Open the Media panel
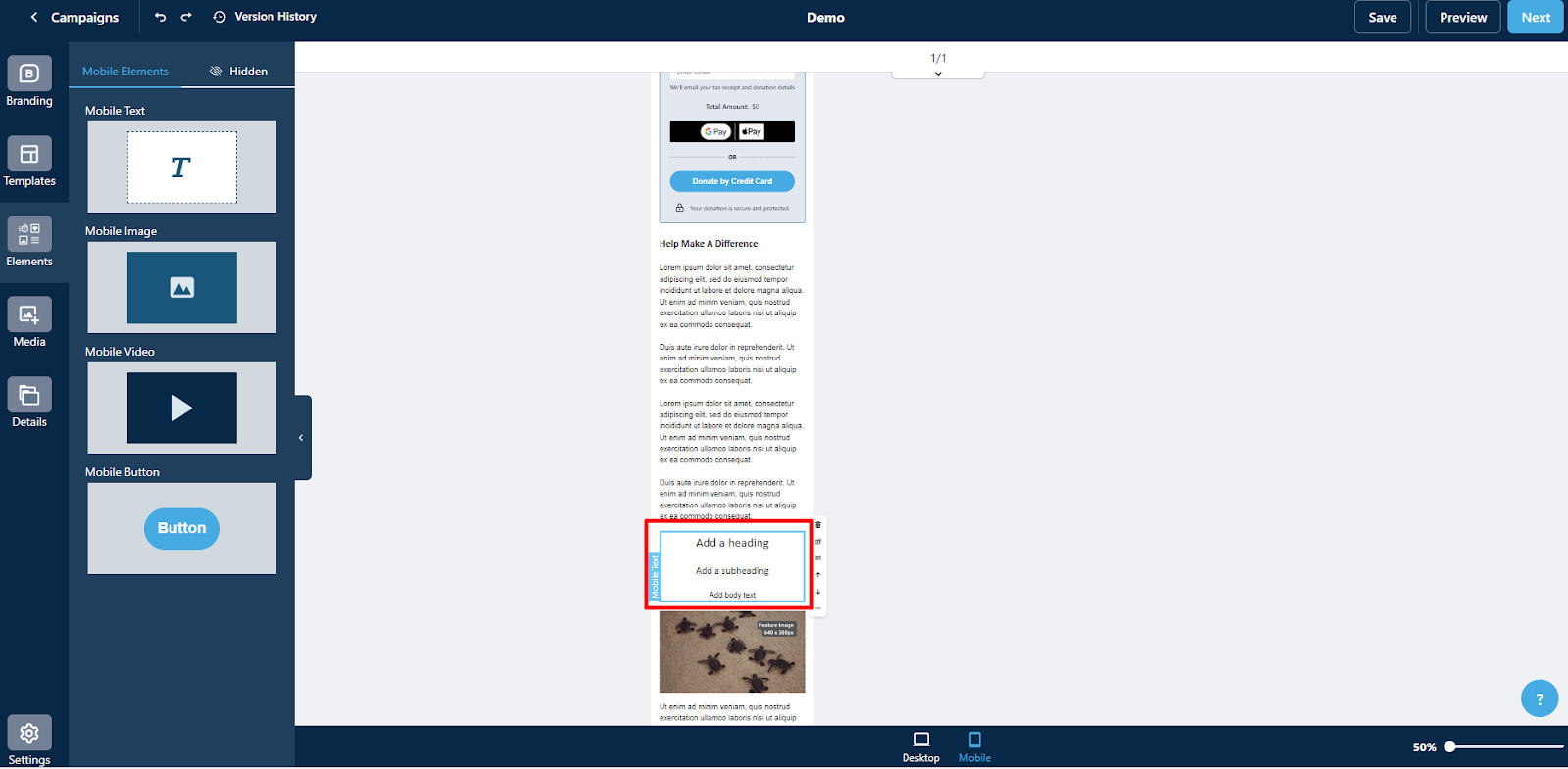 pyautogui.click(x=29, y=323)
